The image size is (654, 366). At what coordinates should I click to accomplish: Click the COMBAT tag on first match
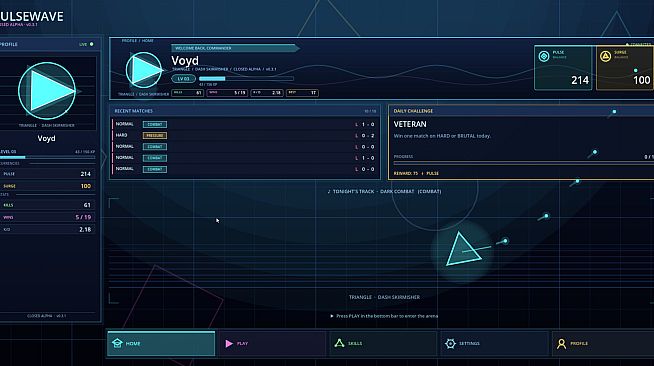(x=155, y=124)
